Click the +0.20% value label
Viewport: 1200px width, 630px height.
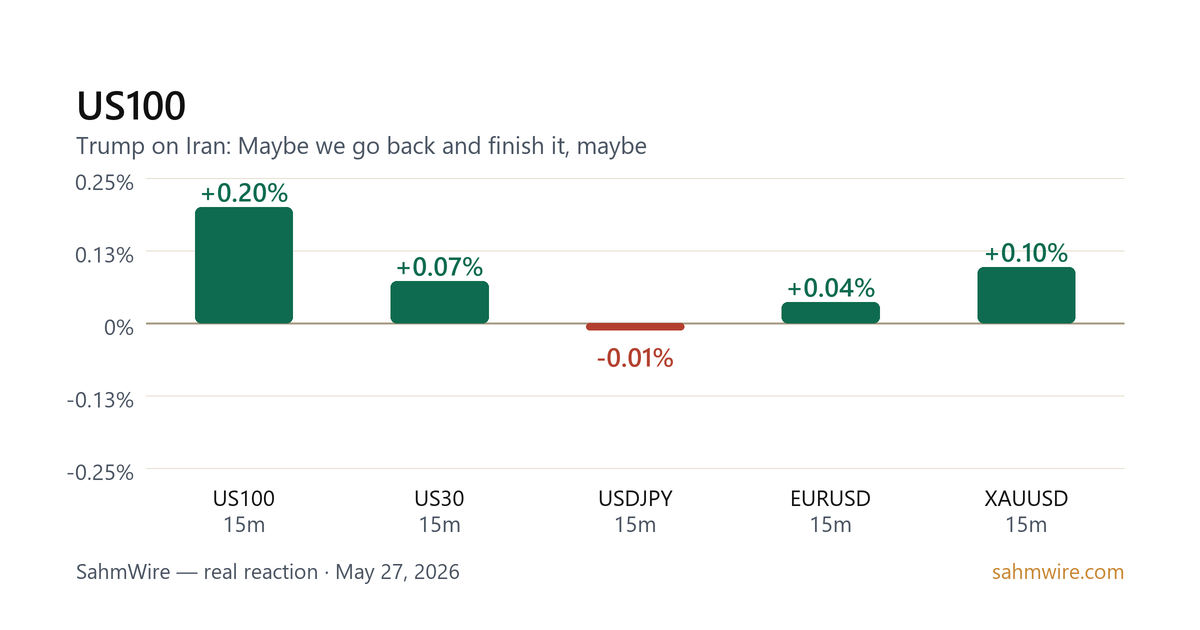pos(244,193)
